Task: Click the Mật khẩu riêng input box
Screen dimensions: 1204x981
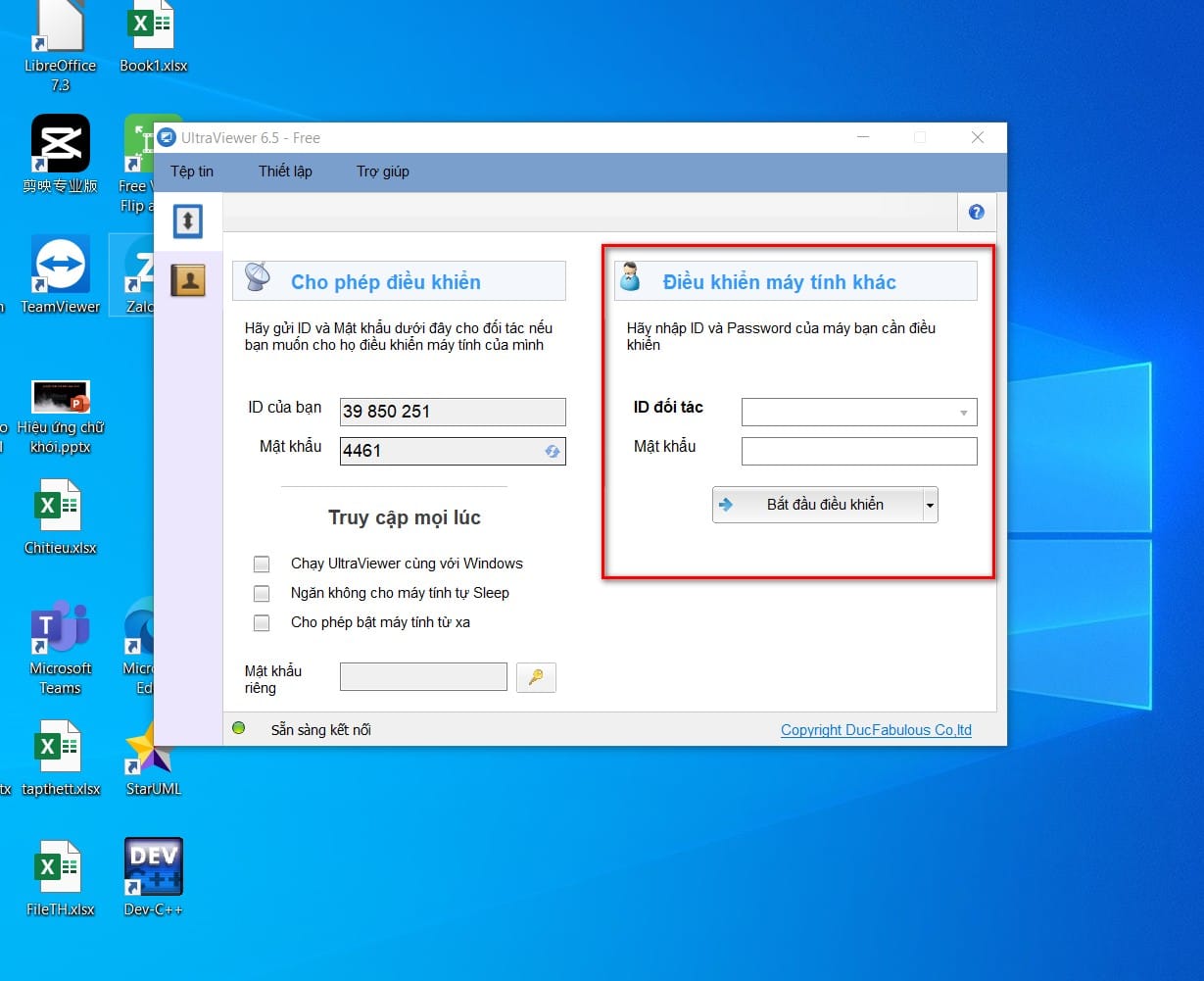Action: [423, 677]
